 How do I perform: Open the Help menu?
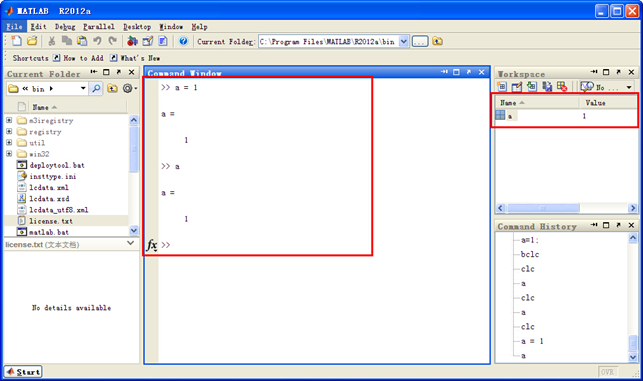pos(199,27)
